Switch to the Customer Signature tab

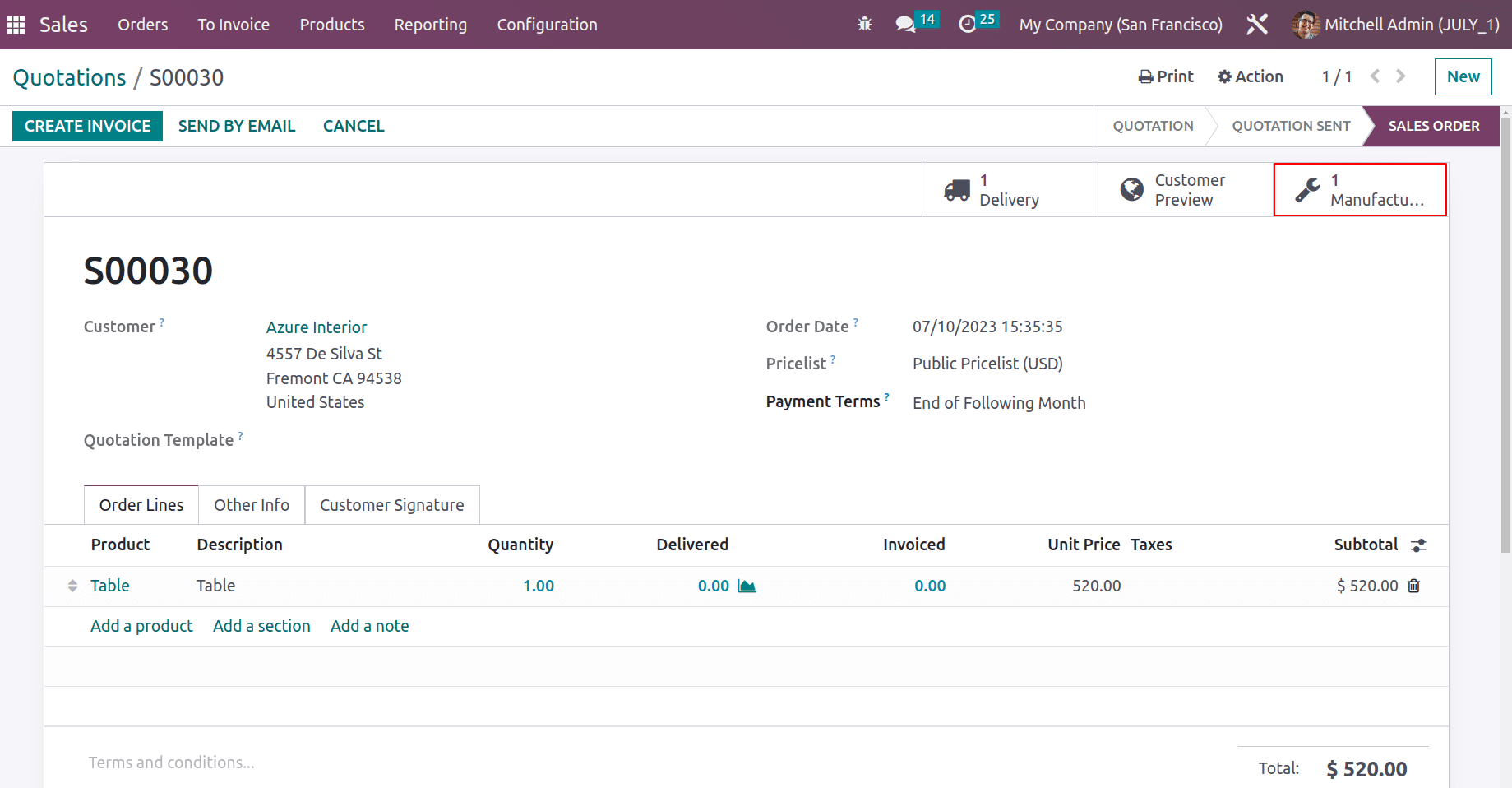392,505
